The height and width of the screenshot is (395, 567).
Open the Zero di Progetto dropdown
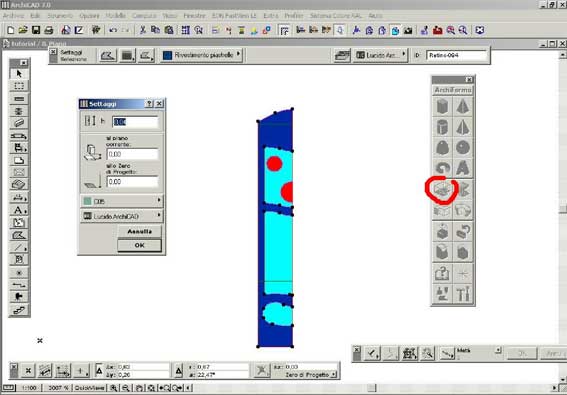[x=311, y=375]
